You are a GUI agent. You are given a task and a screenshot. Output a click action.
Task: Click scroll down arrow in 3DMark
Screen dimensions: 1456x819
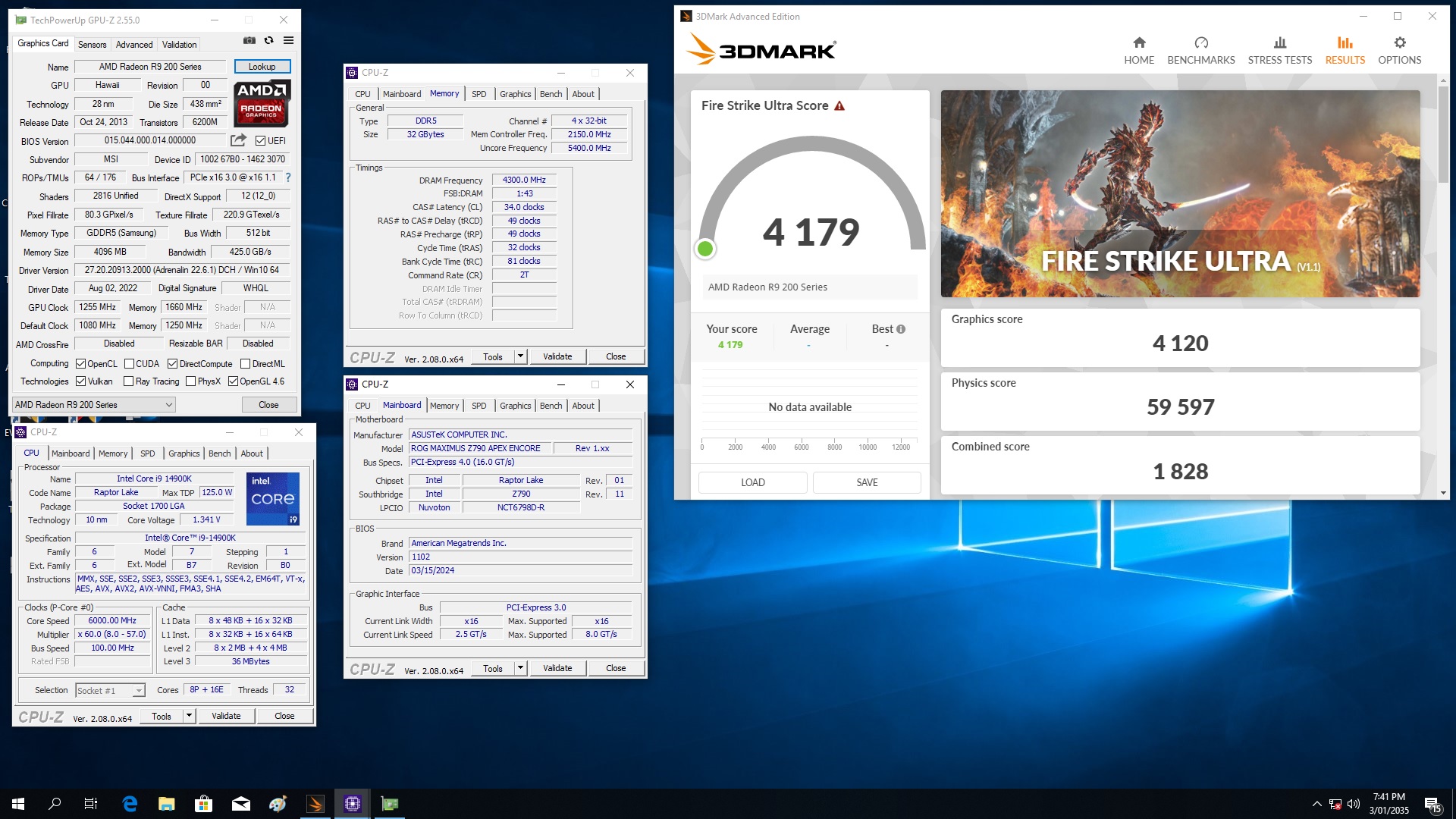click(1443, 493)
